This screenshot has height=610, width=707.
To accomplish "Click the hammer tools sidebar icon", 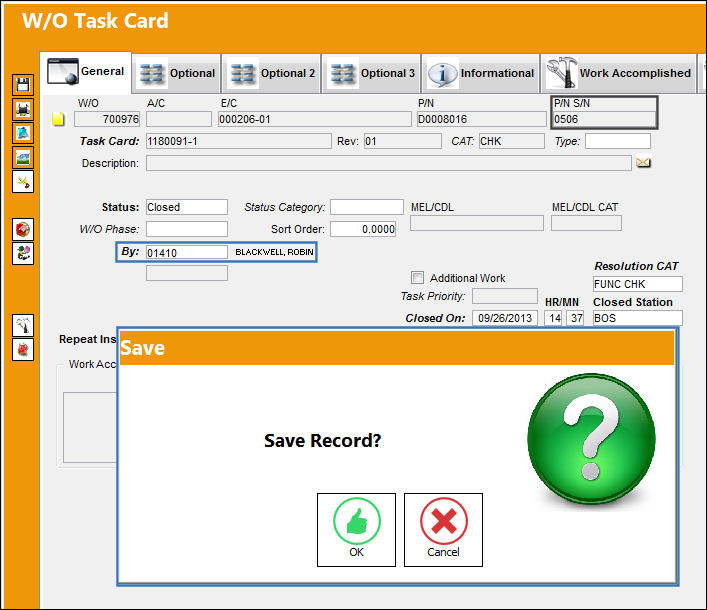I will [23, 326].
